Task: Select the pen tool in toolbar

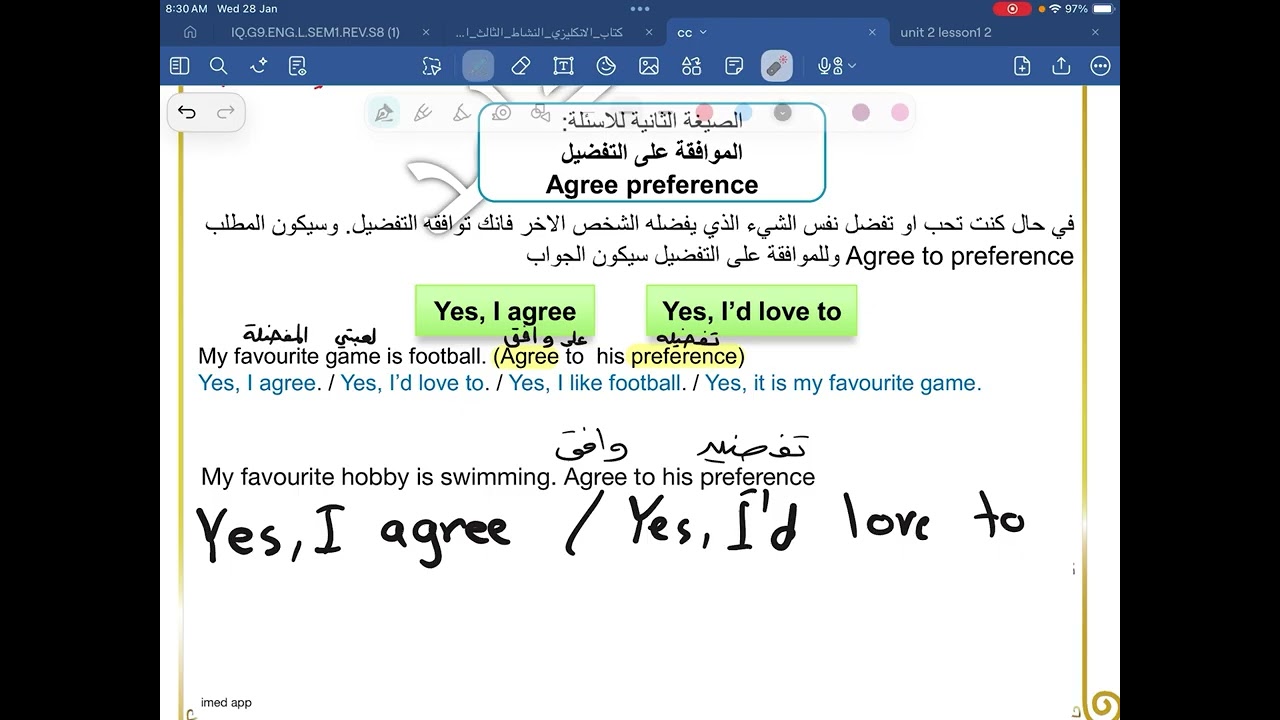Action: pyautogui.click(x=478, y=66)
